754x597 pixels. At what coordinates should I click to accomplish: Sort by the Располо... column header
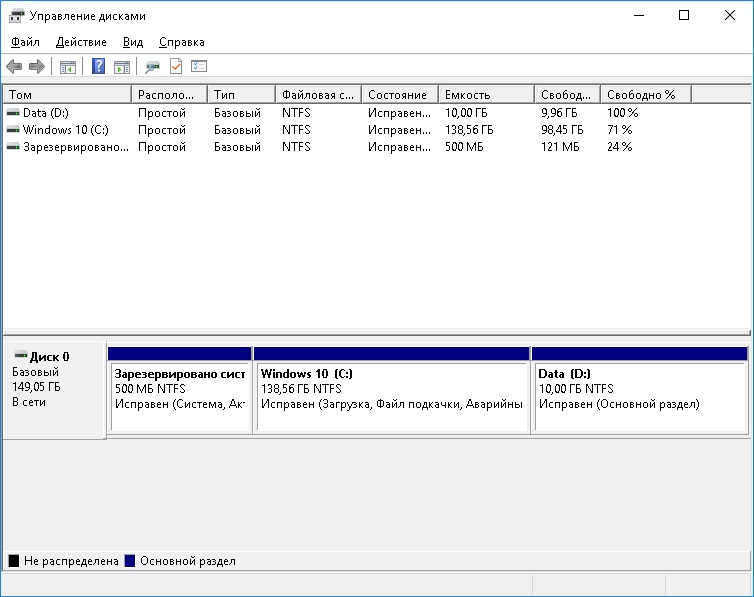point(169,95)
